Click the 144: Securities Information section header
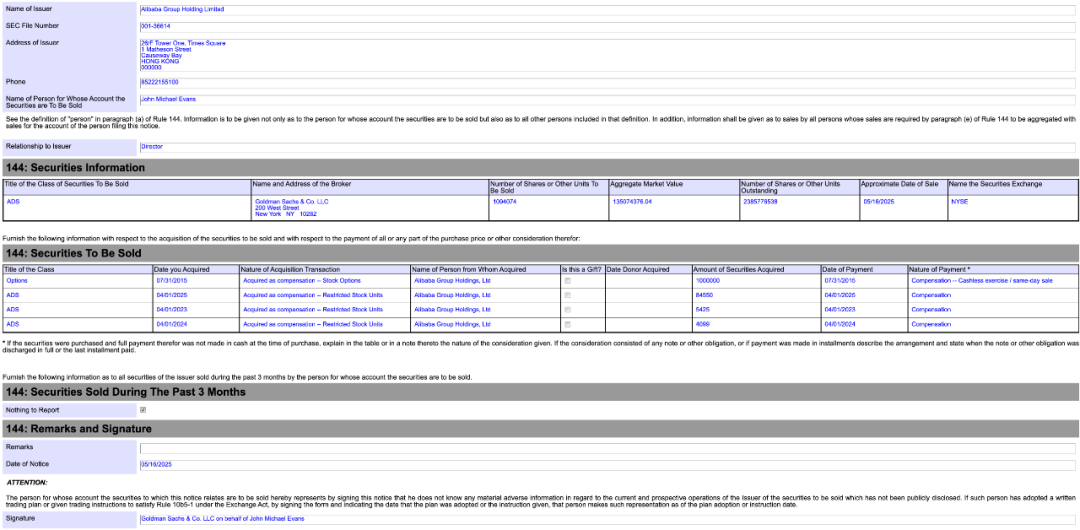The height and width of the screenshot is (530, 1080). coord(540,167)
